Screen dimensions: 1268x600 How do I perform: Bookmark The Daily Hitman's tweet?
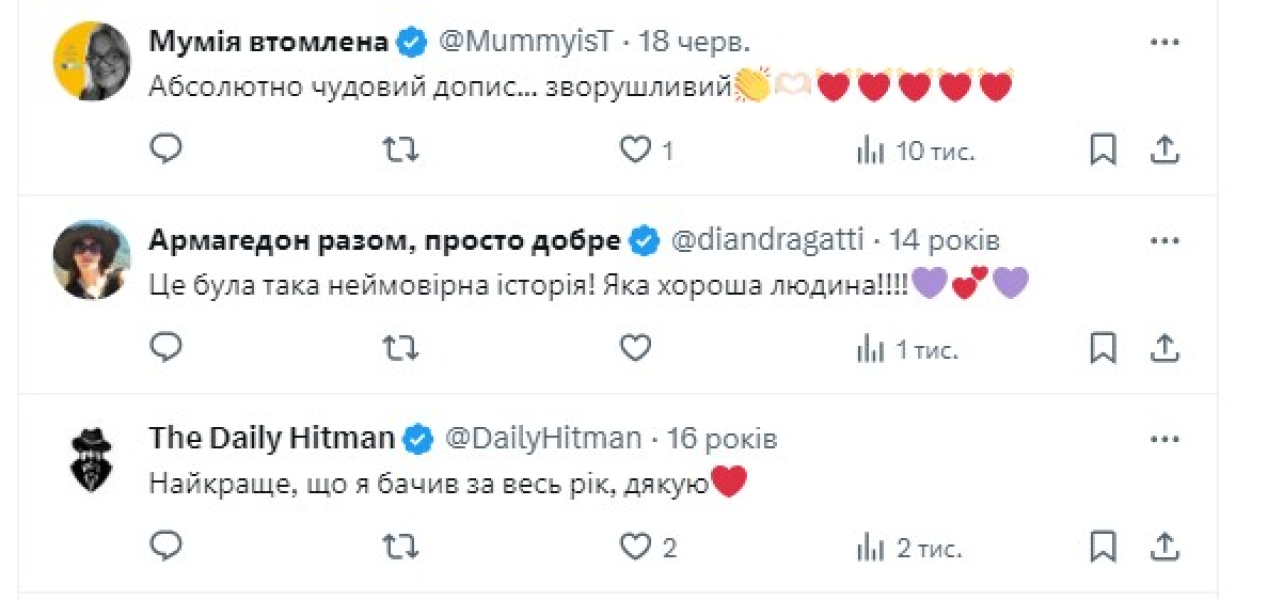[x=1101, y=548]
